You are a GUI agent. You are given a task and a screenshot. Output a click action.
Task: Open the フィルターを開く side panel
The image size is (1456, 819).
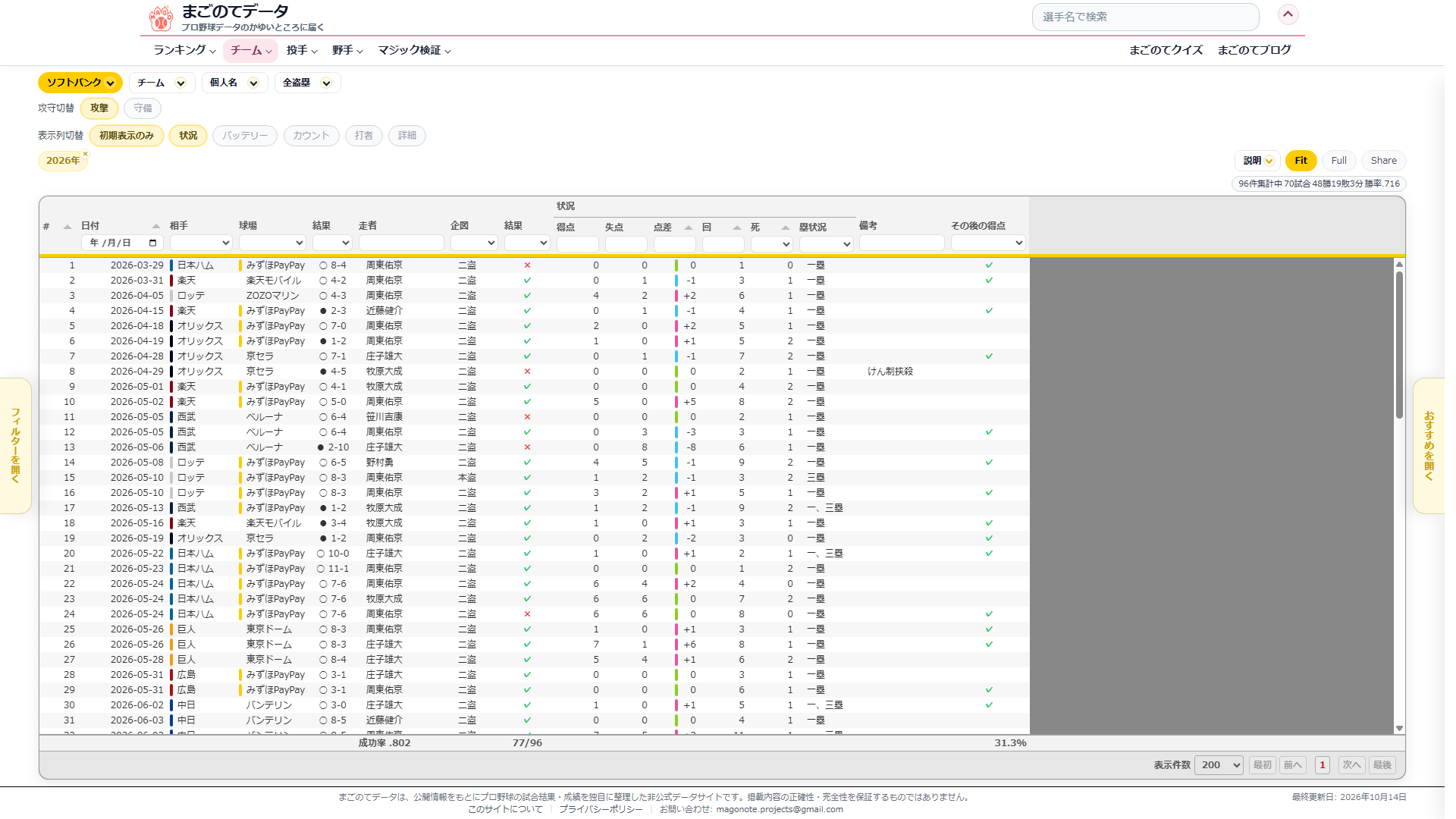click(15, 446)
